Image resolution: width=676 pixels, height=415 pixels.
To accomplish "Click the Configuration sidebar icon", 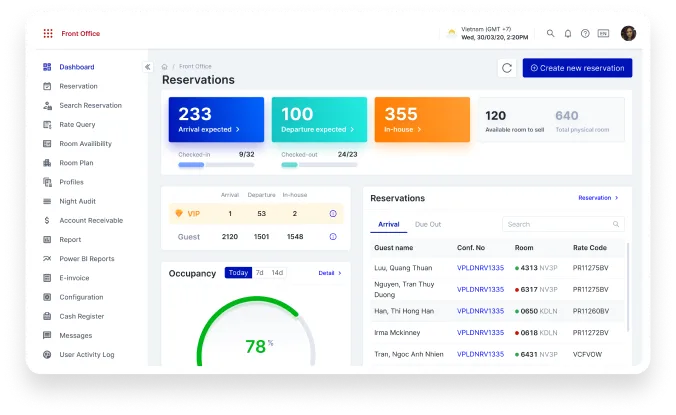I will click(47, 297).
